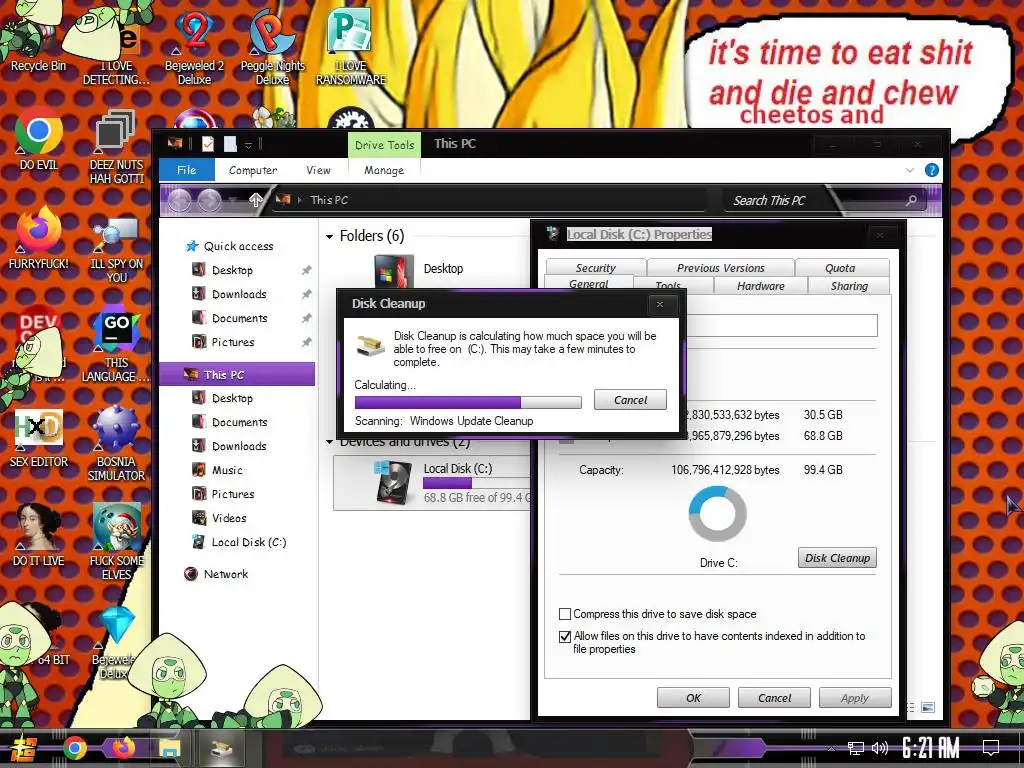The width and height of the screenshot is (1024, 768).
Task: Switch to Disk Cleanup taskbar item
Action: pos(221,748)
